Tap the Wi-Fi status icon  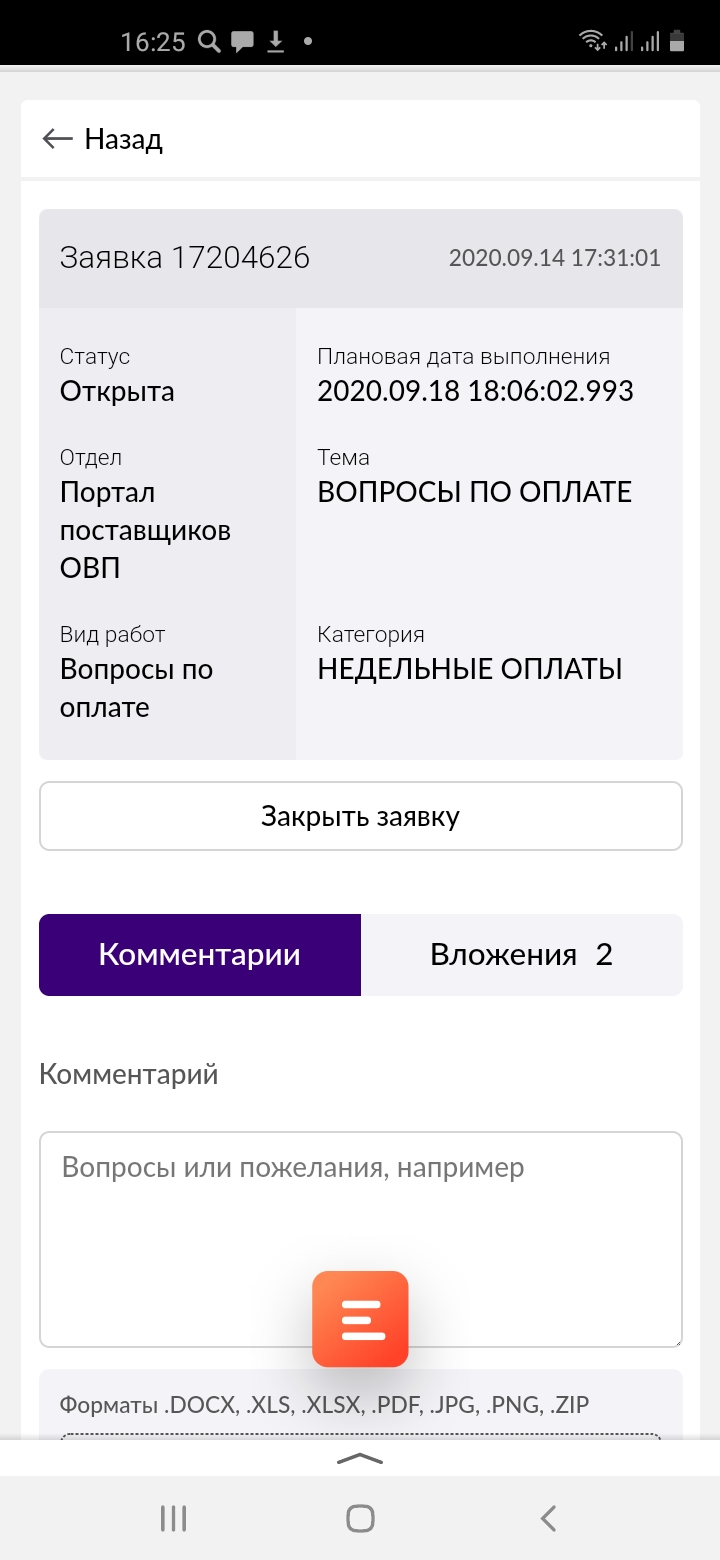point(593,41)
